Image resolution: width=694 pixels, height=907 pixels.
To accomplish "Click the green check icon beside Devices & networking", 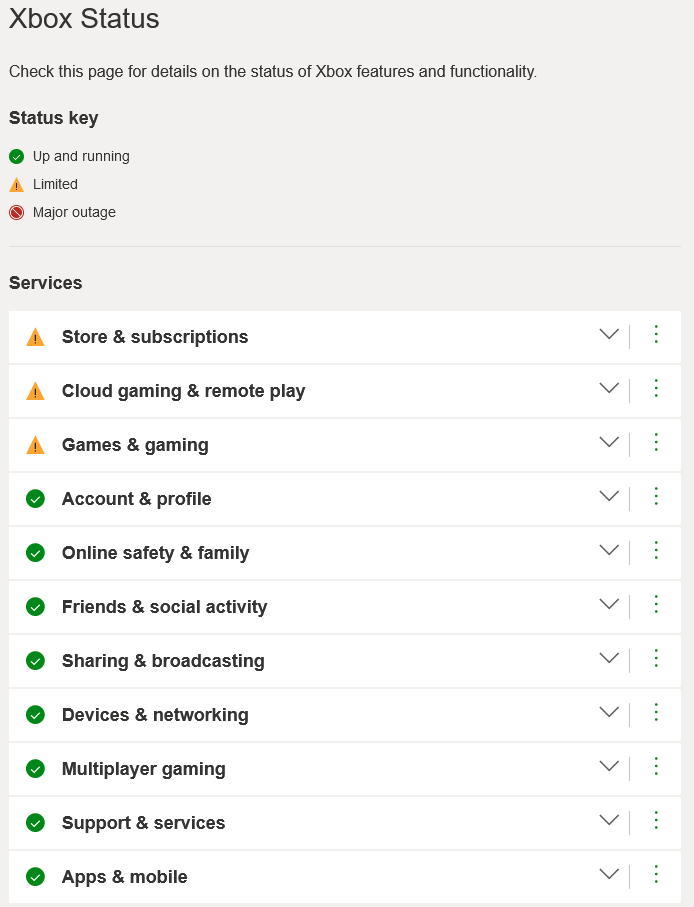I will [x=35, y=715].
